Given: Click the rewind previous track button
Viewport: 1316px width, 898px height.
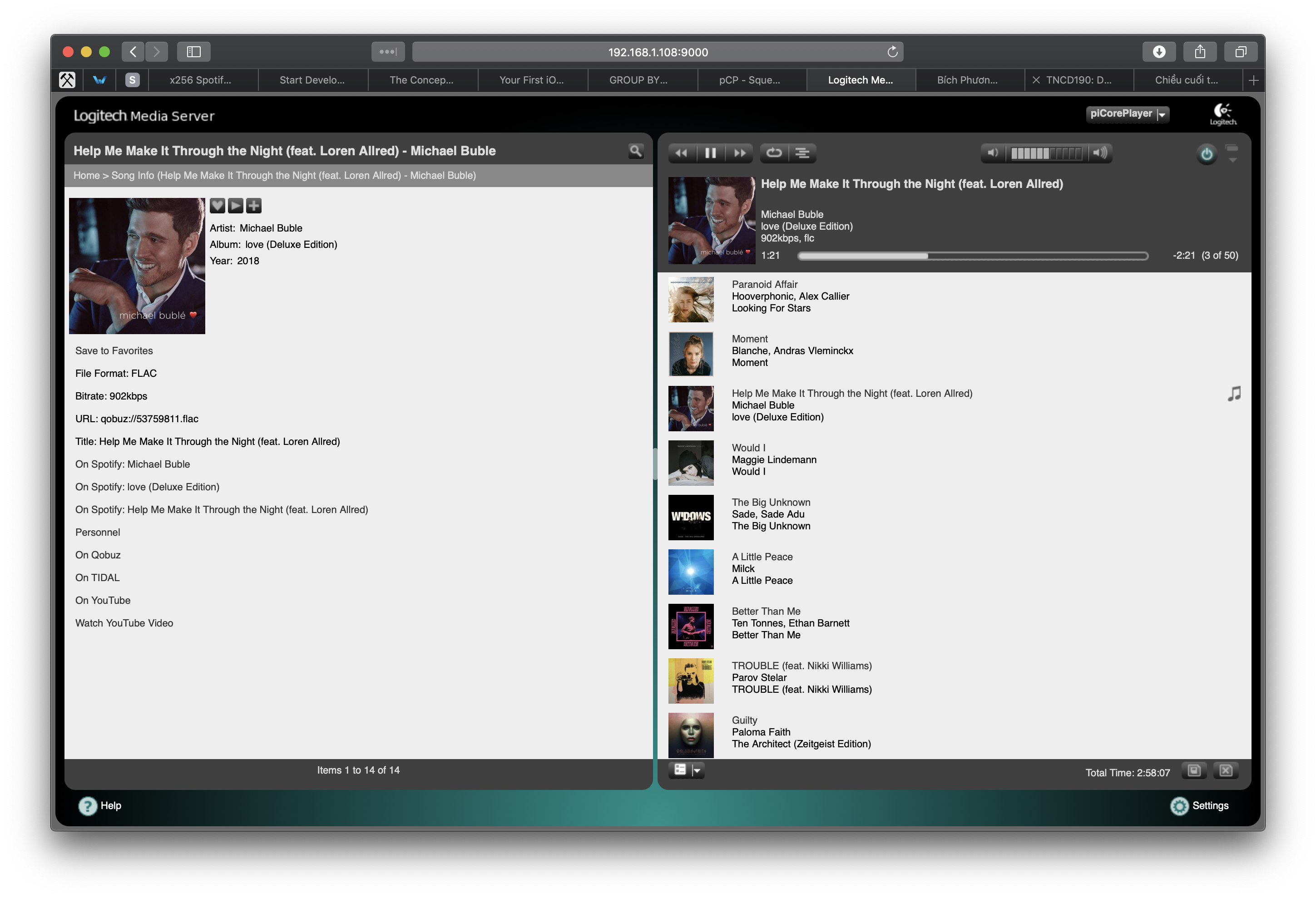Looking at the screenshot, I should [681, 153].
